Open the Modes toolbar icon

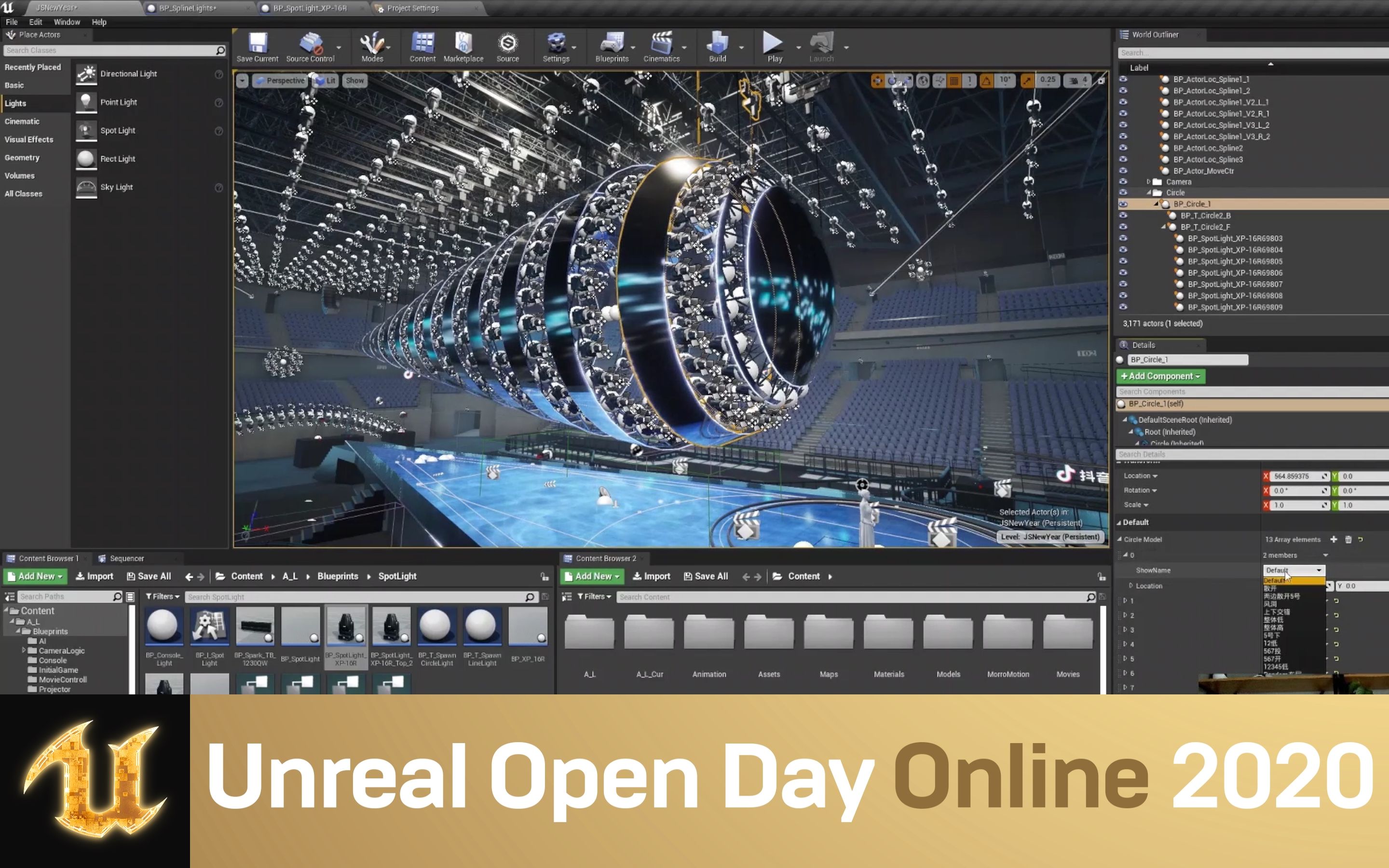(x=372, y=47)
